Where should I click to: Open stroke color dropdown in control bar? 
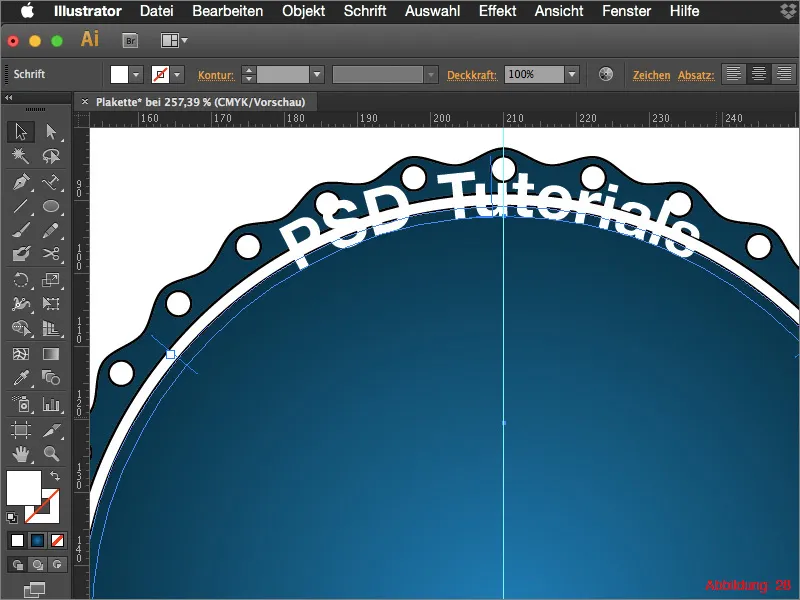(x=177, y=74)
